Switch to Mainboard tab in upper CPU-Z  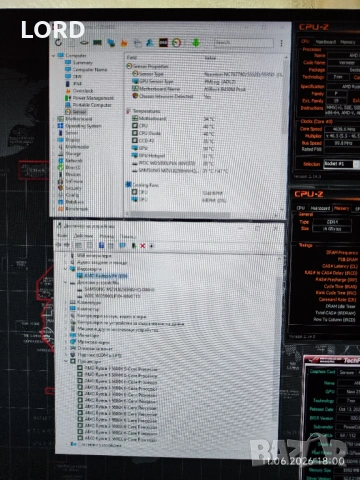[326, 42]
